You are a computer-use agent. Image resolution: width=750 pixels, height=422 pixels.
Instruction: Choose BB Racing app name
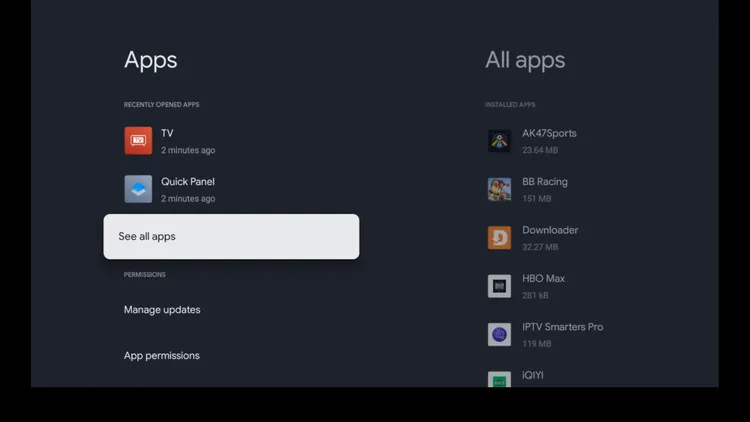[545, 182]
